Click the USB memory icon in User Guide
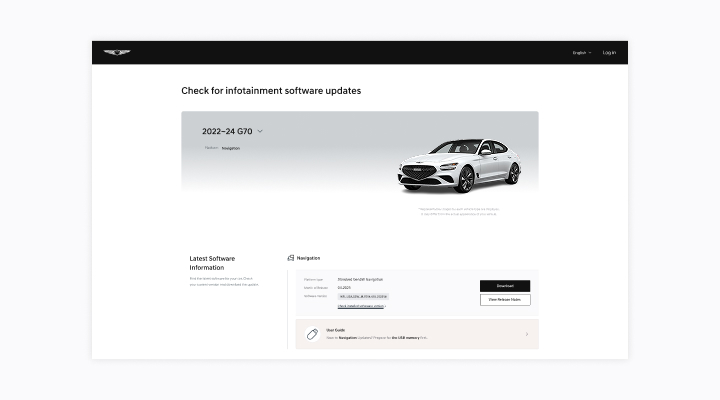The image size is (720, 400). [312, 334]
